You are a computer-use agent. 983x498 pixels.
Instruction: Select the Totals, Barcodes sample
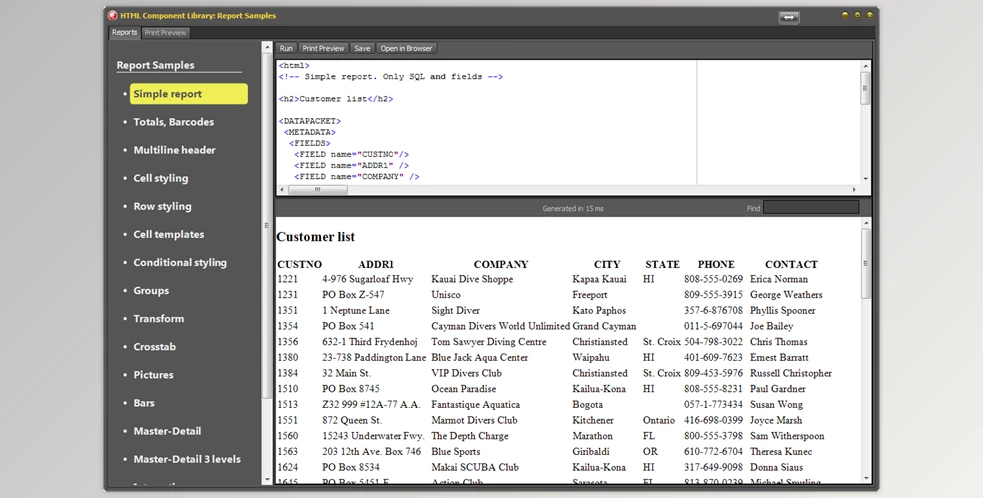point(174,122)
